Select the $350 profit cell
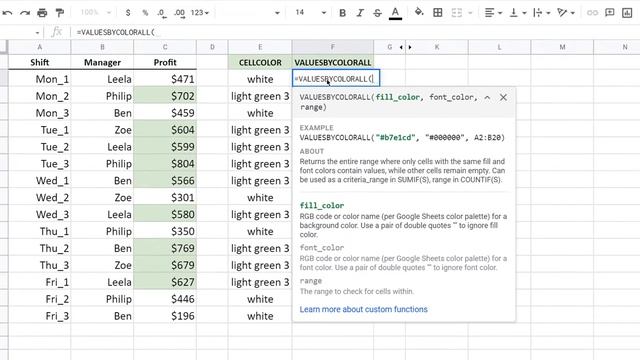Screen dimensions: 640x360 165,231
